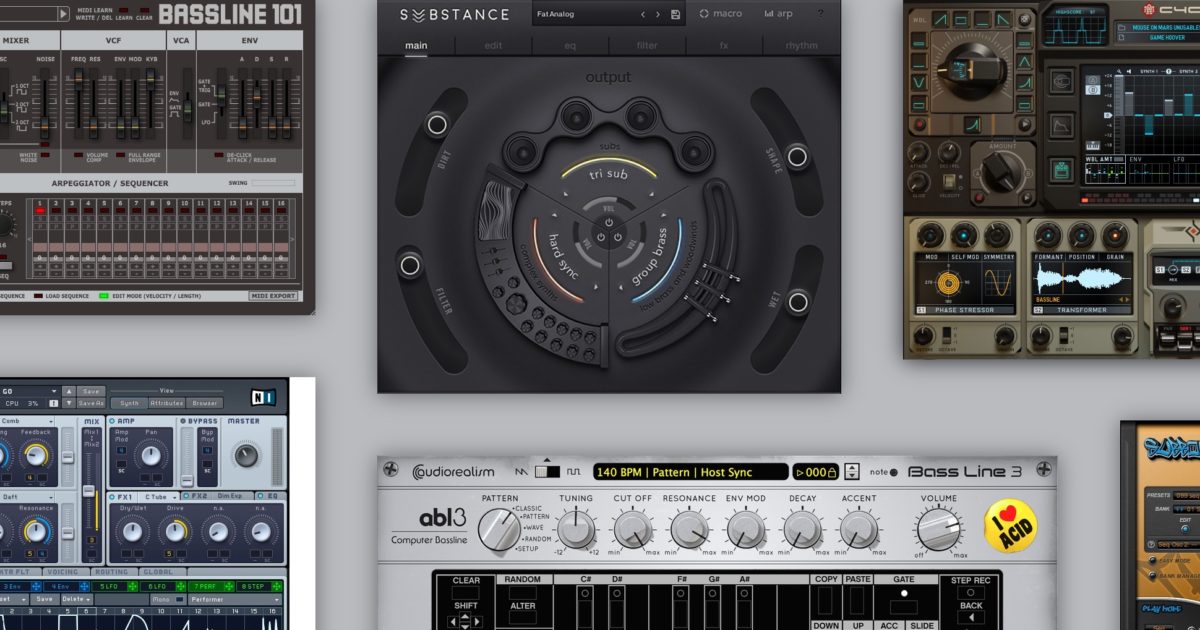1200x630 pixels.
Task: Toggle the BYPASS section in Massive
Action: [x=183, y=421]
